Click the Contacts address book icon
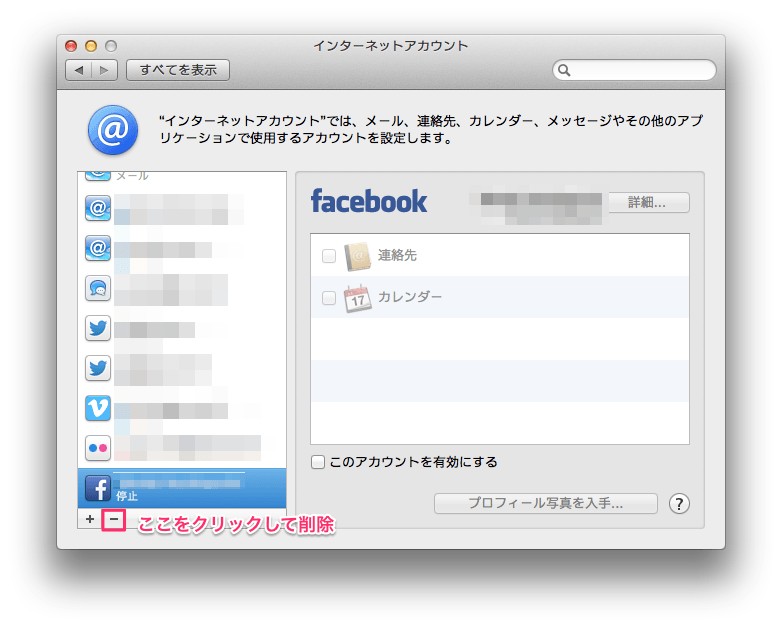This screenshot has width=782, height=628. point(358,256)
